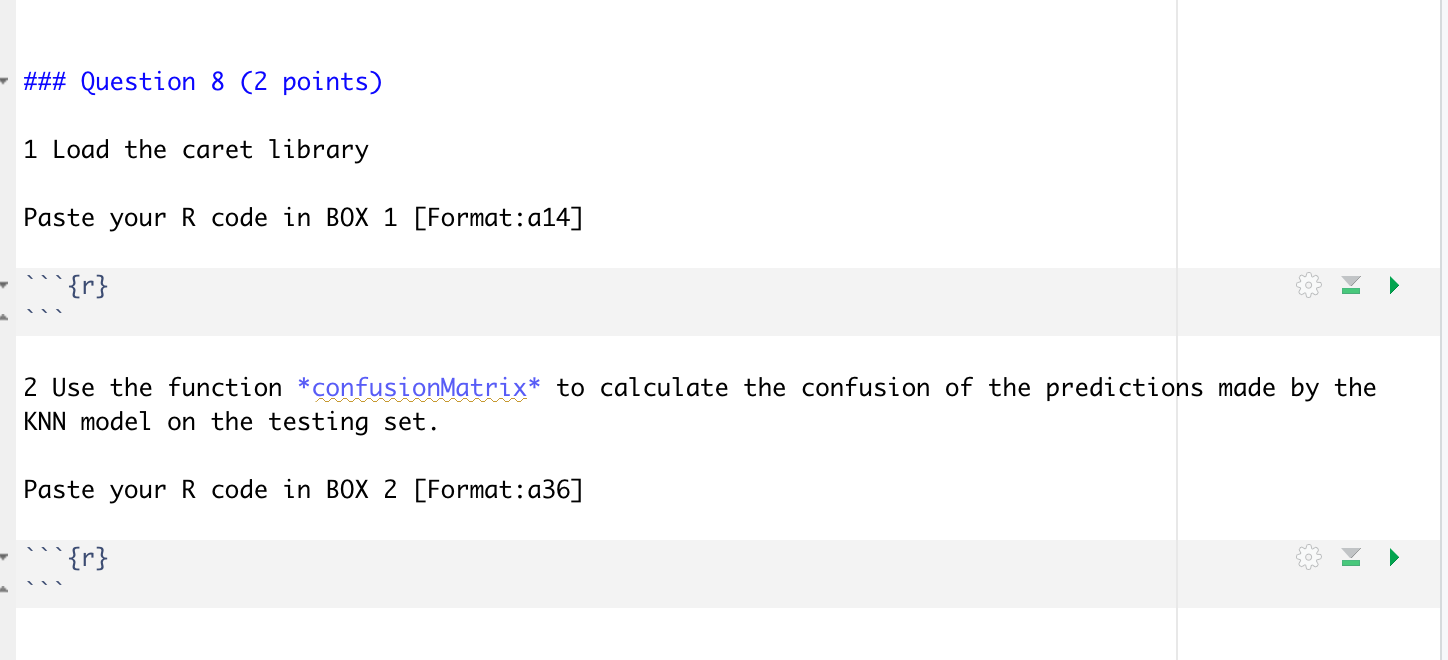Collapse the second R code chunk
The image size is (1448, 660).
[5, 555]
